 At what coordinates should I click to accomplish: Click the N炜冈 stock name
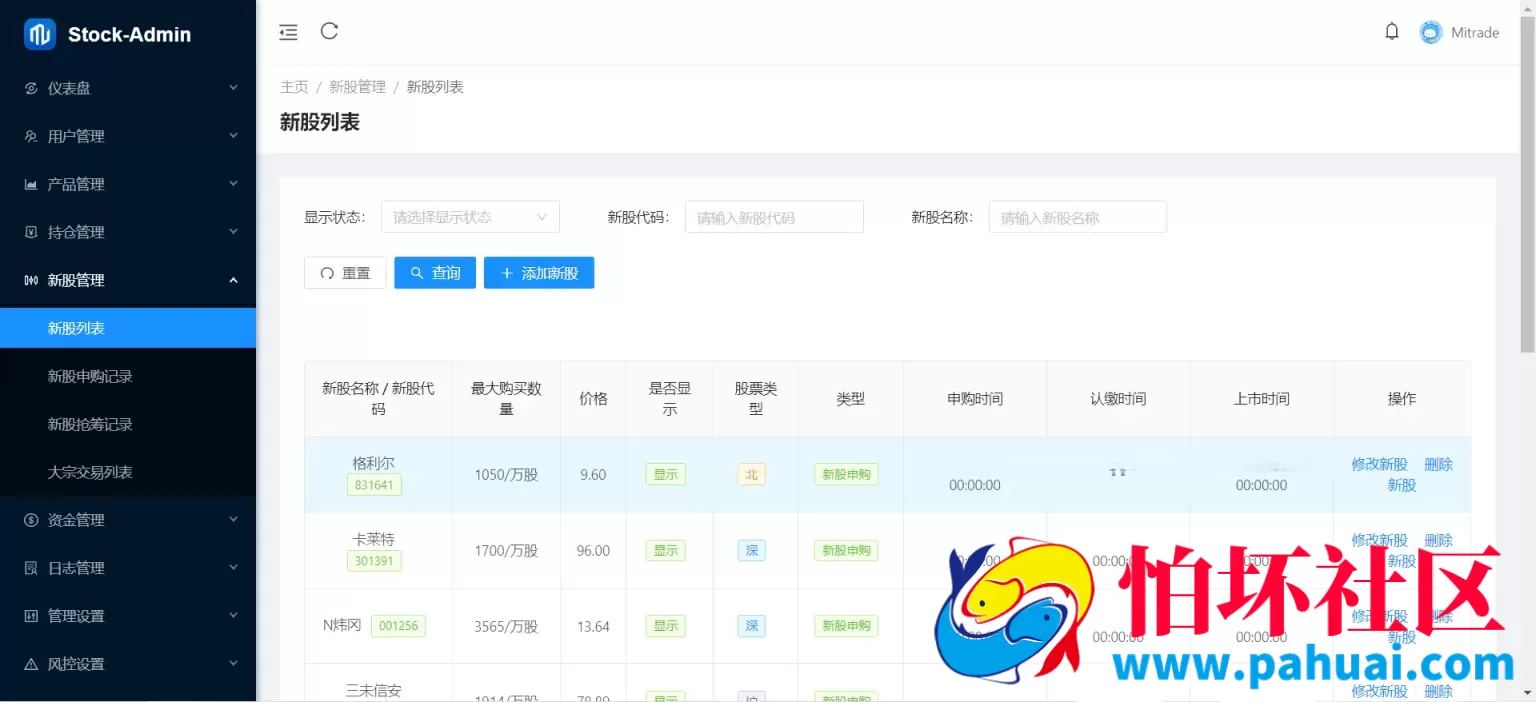click(342, 626)
